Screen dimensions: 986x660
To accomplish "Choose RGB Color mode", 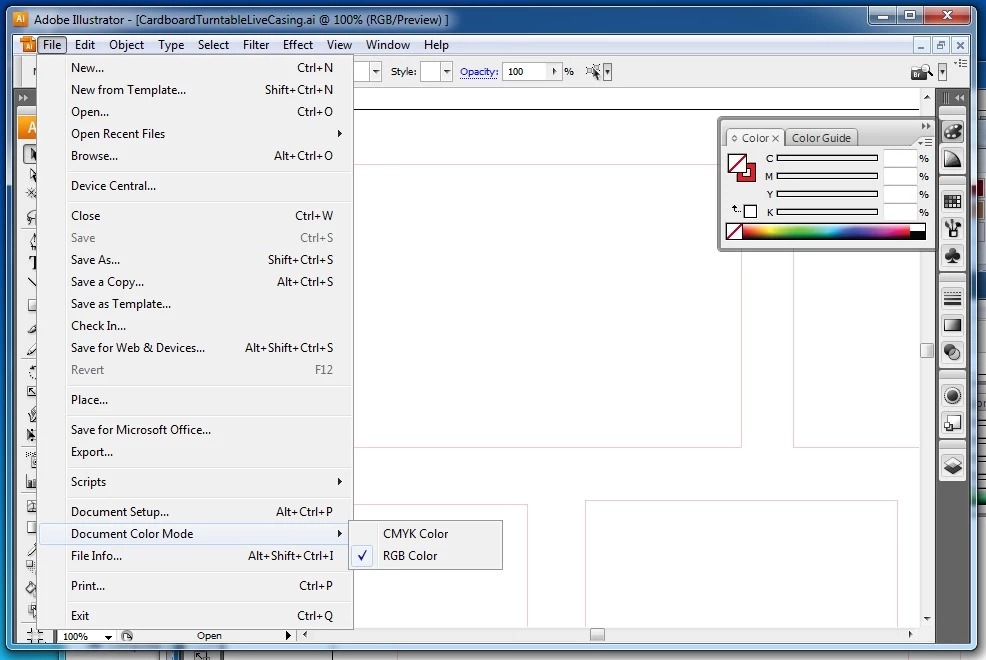I will tap(426, 556).
